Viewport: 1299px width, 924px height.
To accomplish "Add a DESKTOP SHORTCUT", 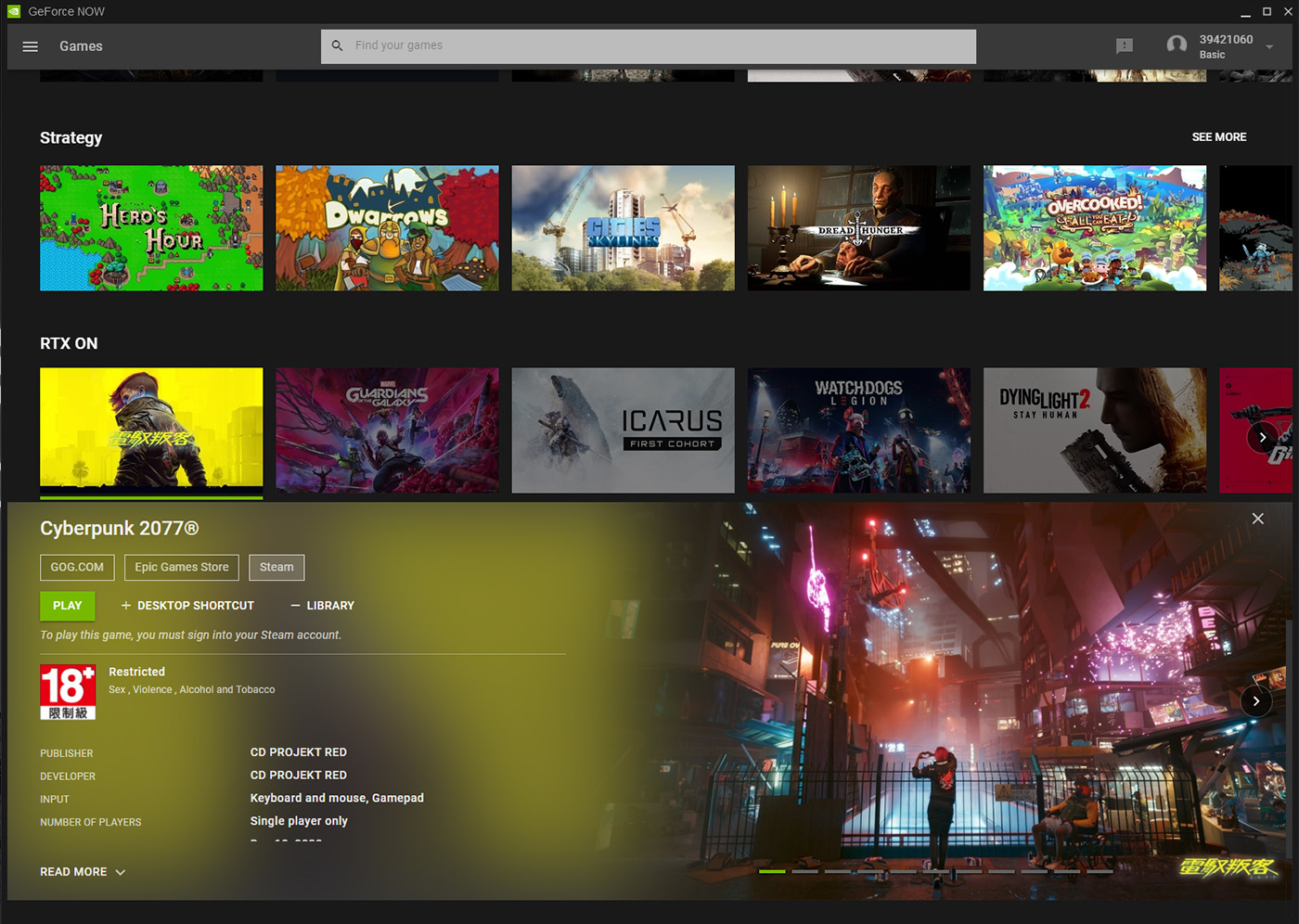I will [186, 606].
